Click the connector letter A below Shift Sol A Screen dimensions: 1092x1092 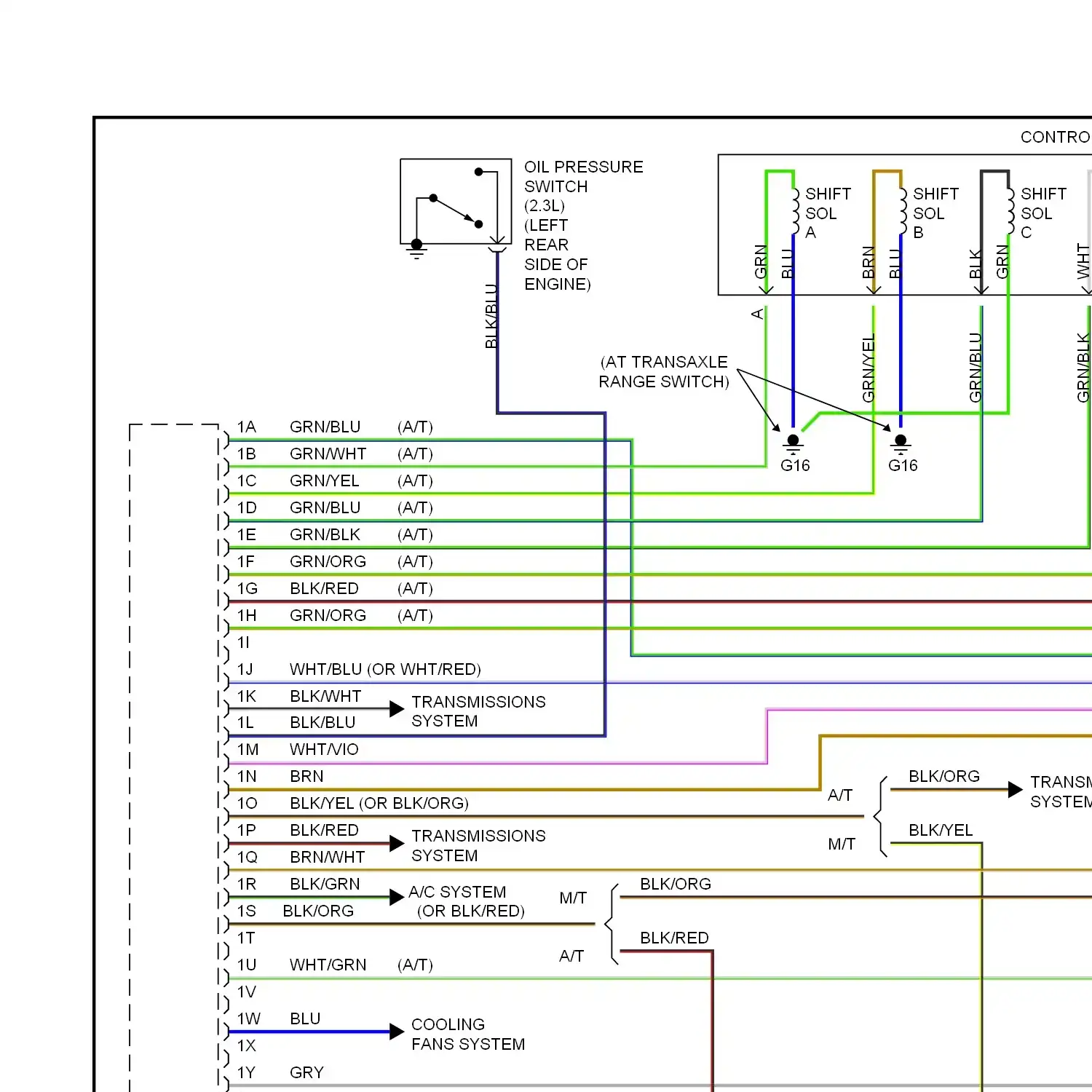(x=757, y=314)
